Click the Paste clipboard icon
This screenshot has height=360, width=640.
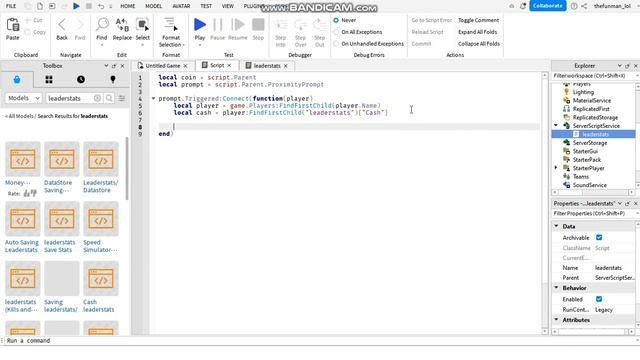(13, 25)
